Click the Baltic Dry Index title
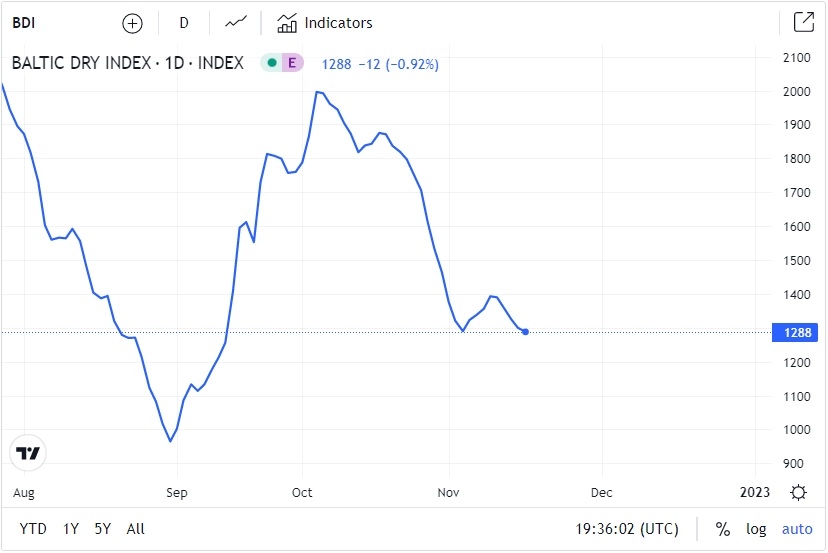 (127, 63)
